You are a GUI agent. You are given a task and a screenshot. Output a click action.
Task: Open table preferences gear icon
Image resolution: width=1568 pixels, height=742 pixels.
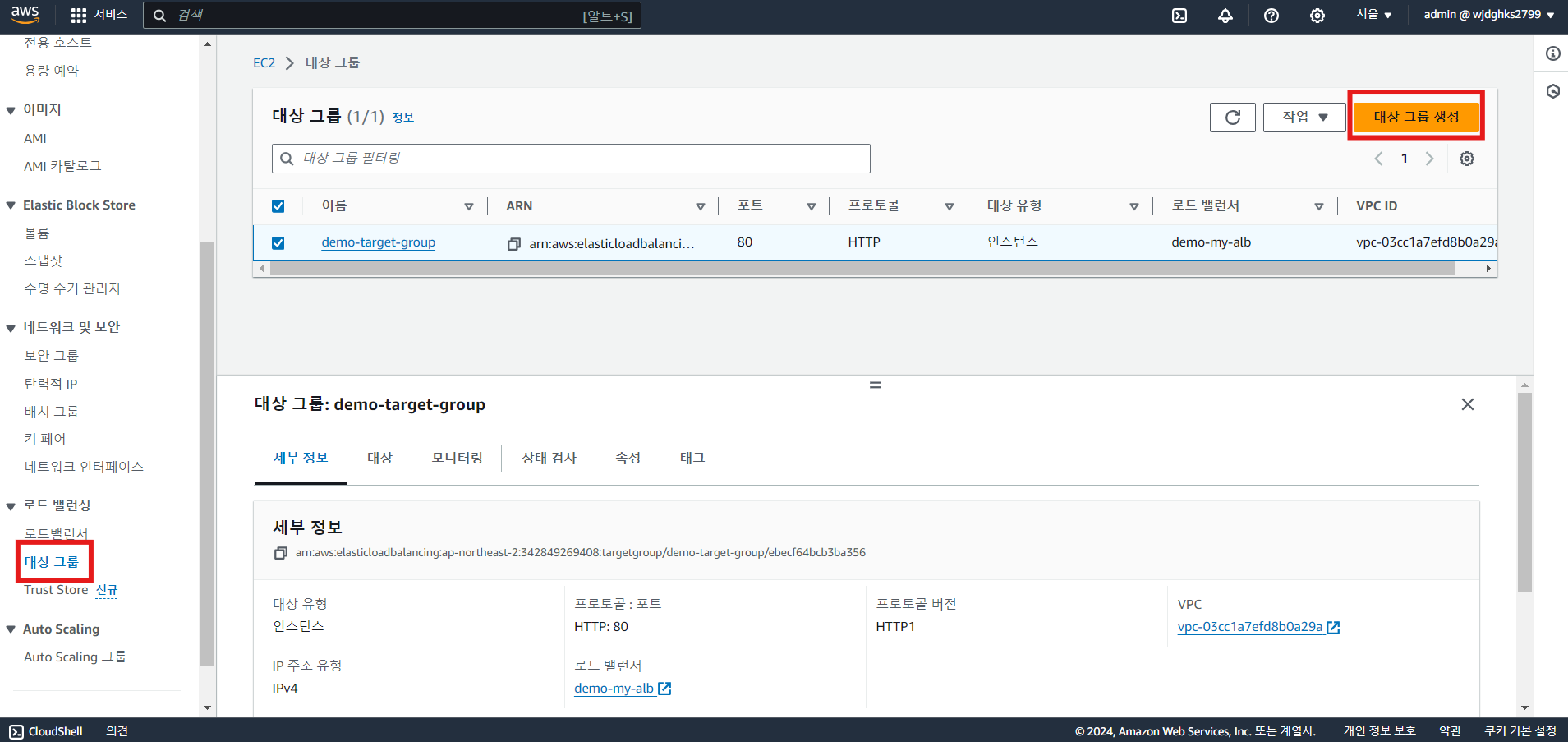pyautogui.click(x=1467, y=159)
